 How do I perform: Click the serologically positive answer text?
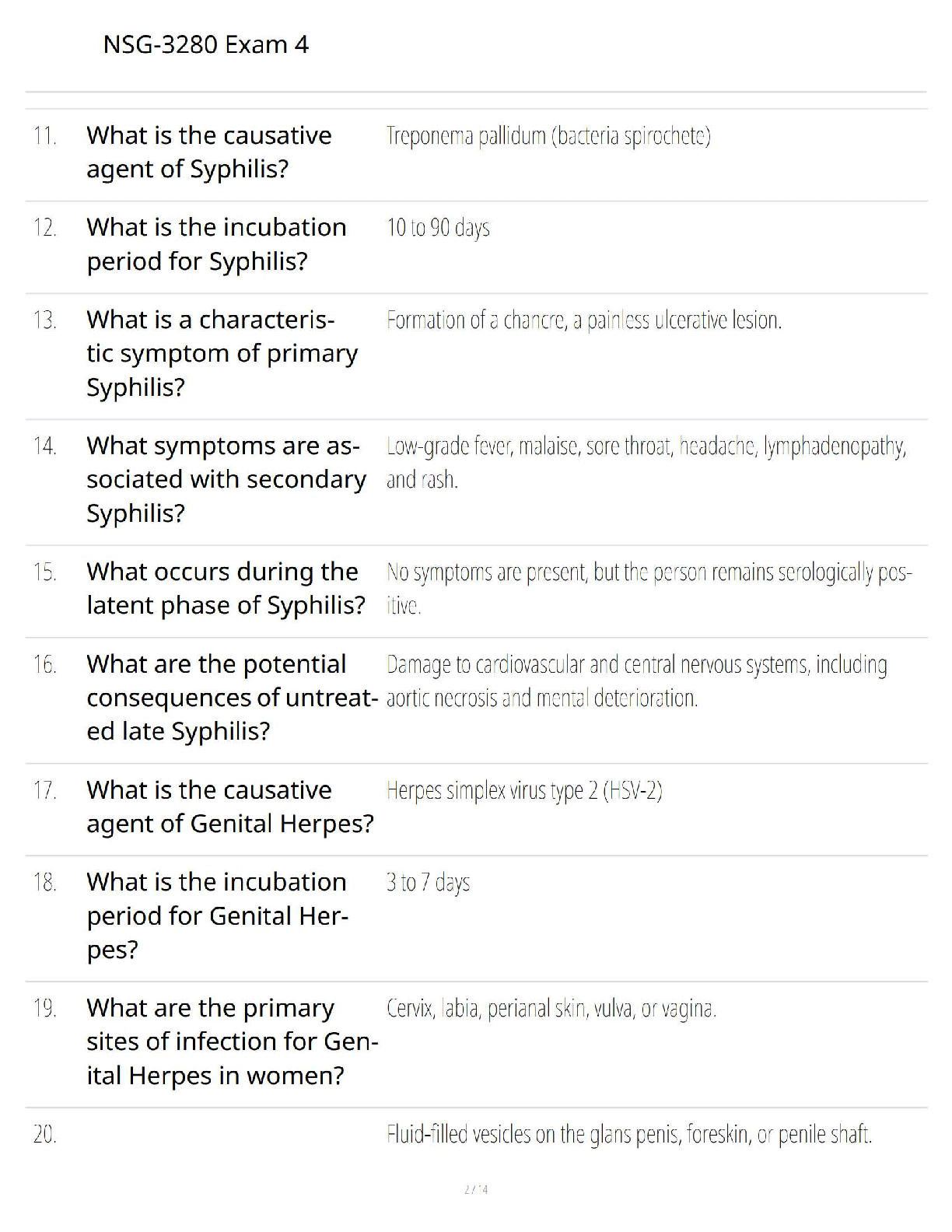[648, 588]
